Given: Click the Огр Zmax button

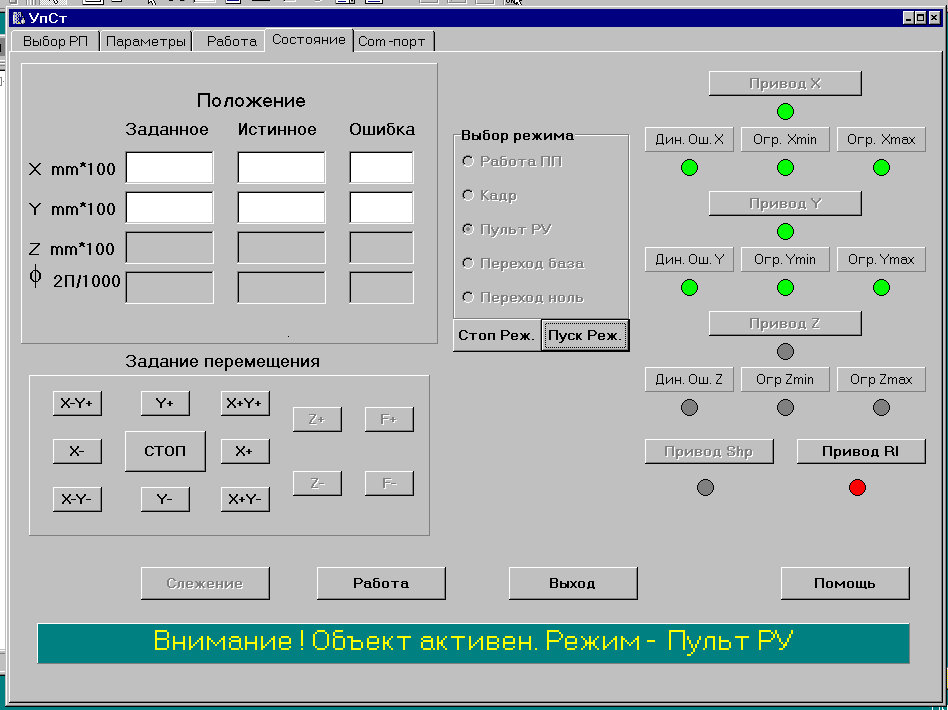Looking at the screenshot, I should point(881,379).
